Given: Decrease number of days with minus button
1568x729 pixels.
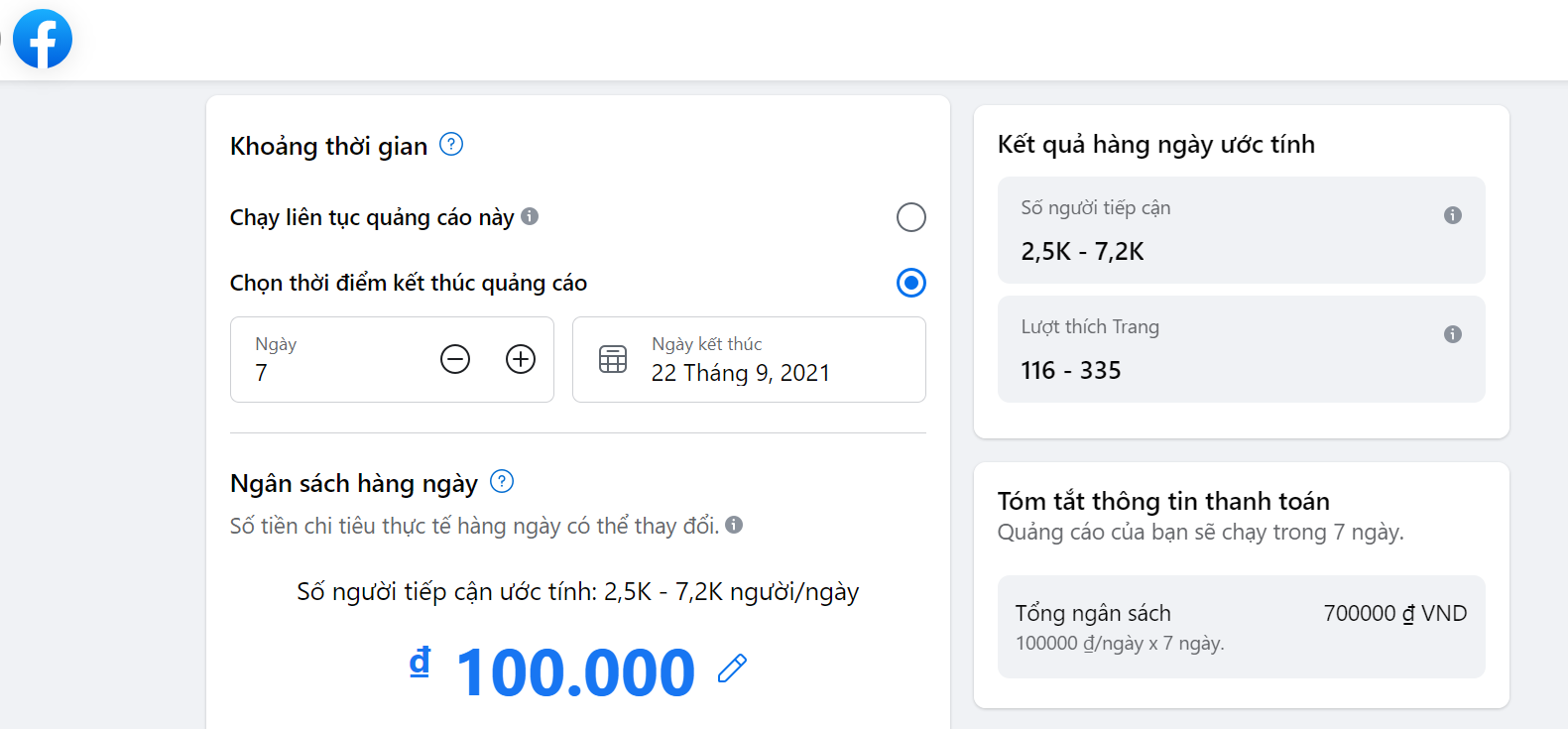Looking at the screenshot, I should (x=455, y=359).
